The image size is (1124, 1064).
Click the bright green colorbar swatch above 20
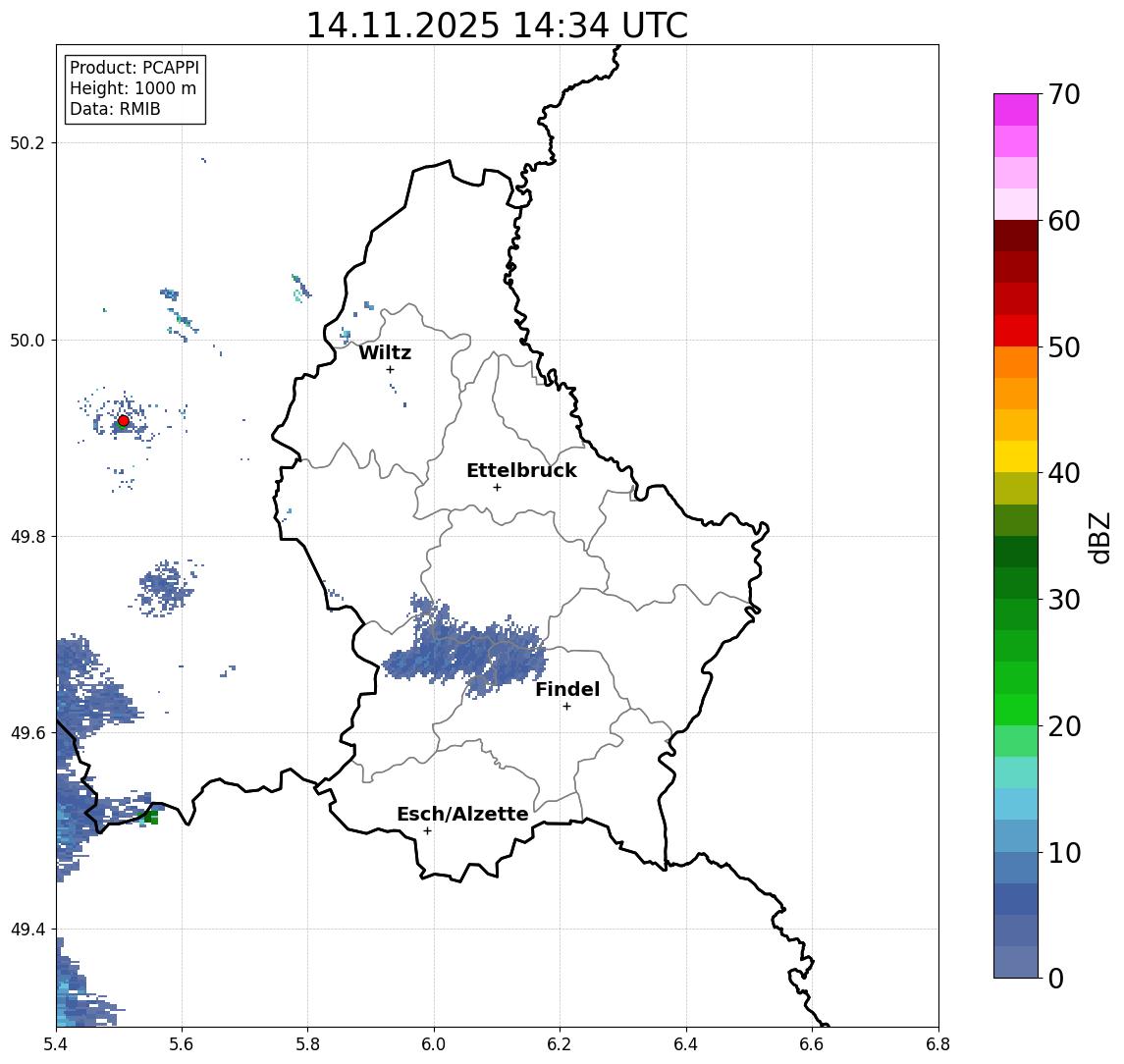(1016, 709)
